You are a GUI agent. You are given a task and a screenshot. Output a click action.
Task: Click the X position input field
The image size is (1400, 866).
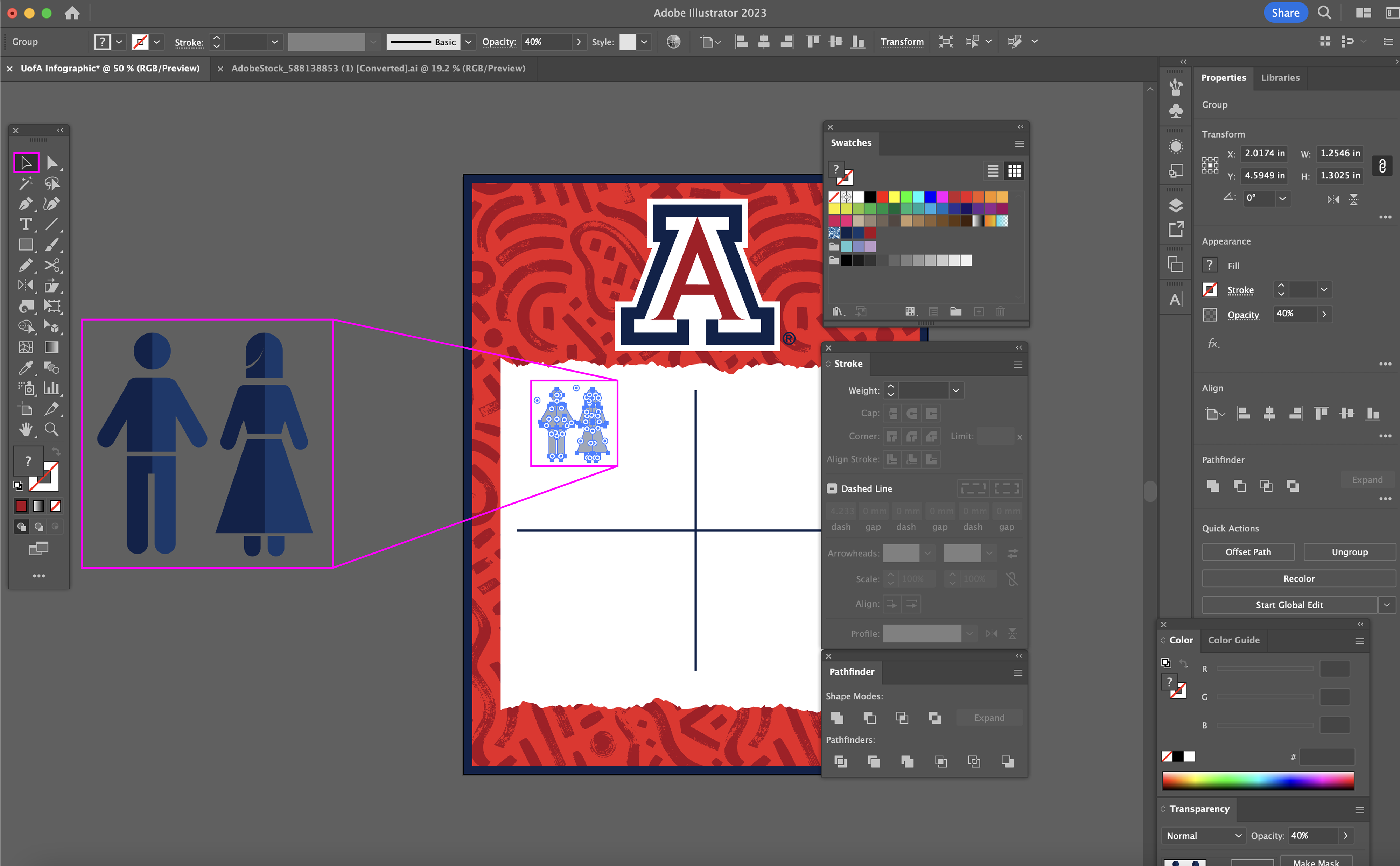coord(1263,153)
